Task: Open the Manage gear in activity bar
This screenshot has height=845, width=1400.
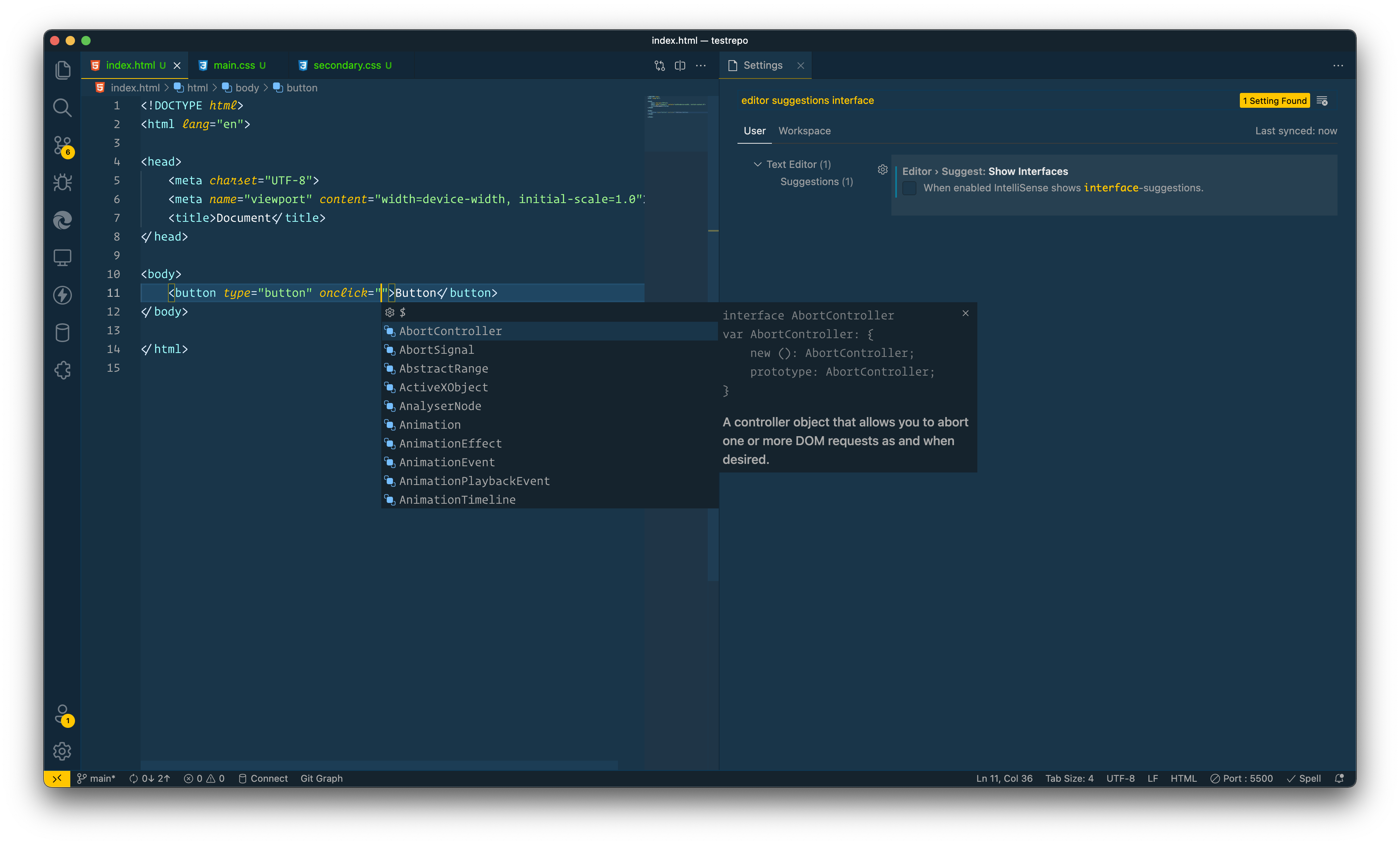Action: [x=62, y=751]
